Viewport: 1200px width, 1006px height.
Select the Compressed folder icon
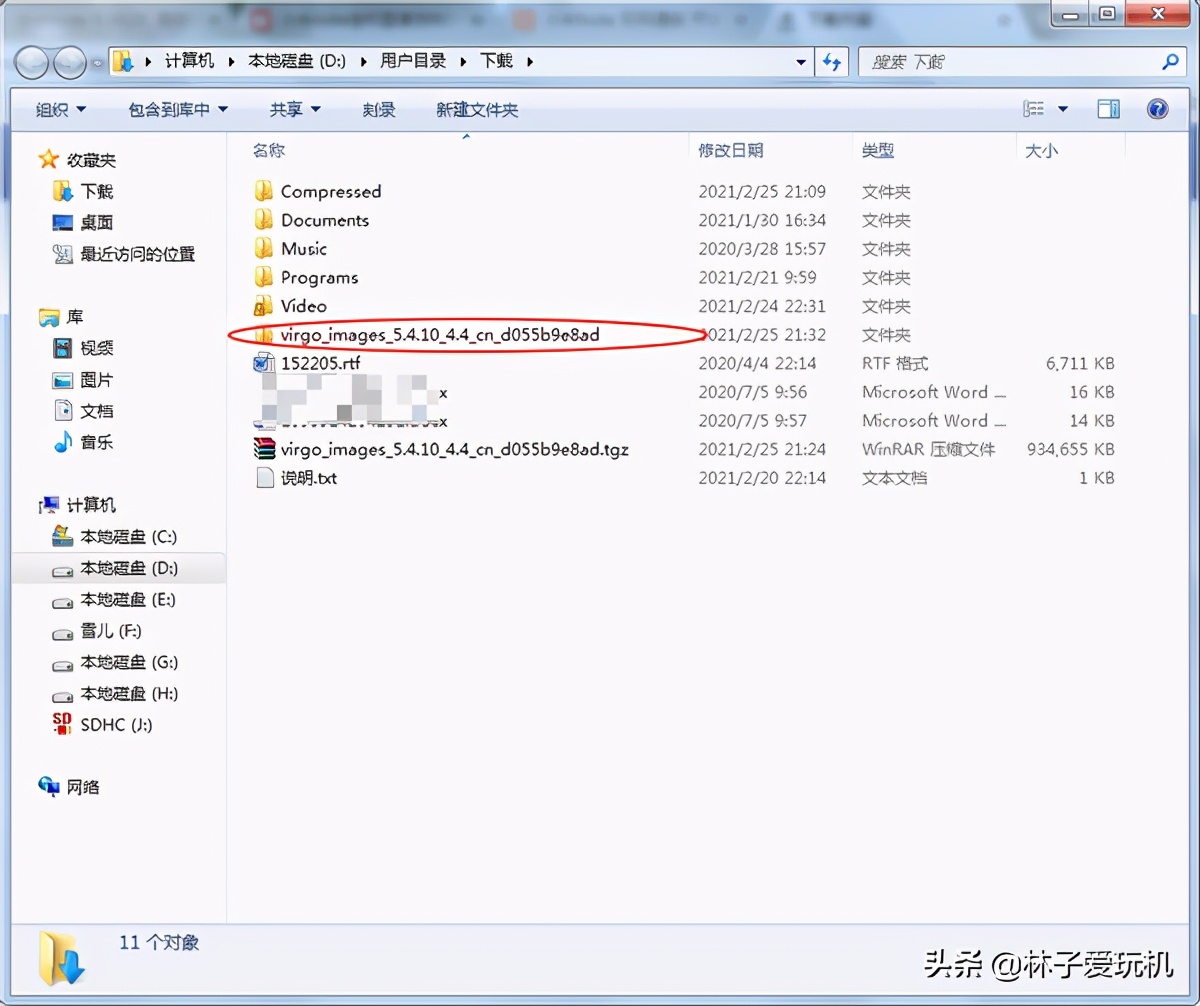264,191
